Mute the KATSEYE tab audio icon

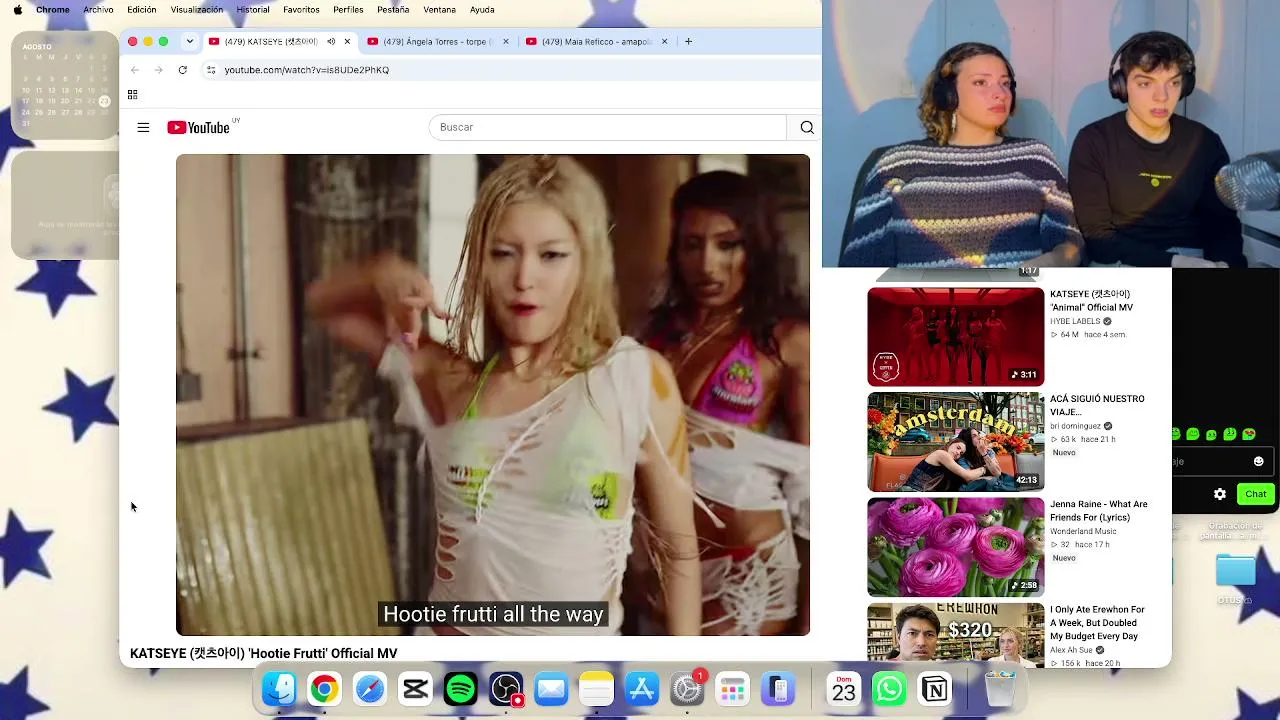coord(331,41)
